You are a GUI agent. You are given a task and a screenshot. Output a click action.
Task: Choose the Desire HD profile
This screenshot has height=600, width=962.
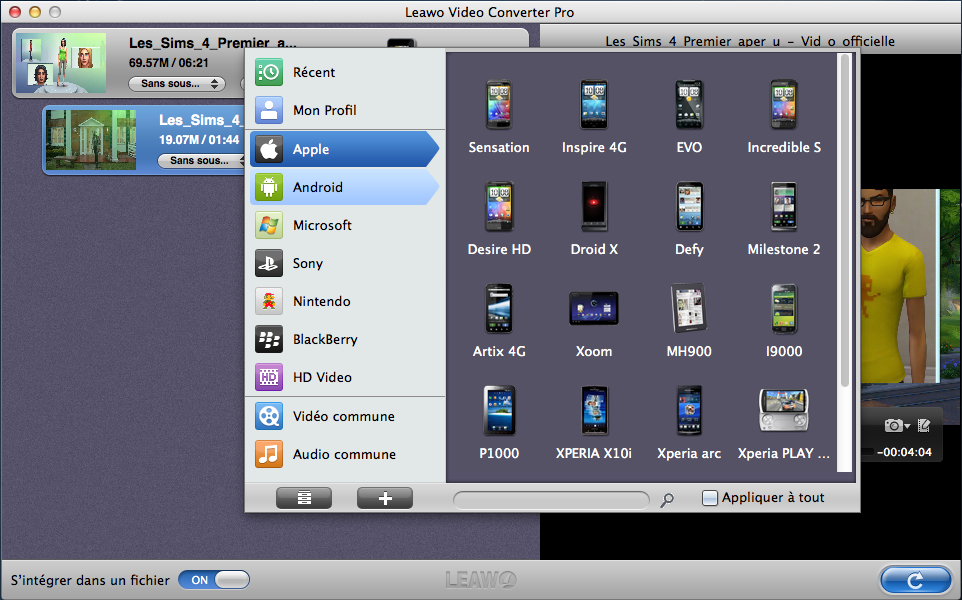(x=499, y=218)
